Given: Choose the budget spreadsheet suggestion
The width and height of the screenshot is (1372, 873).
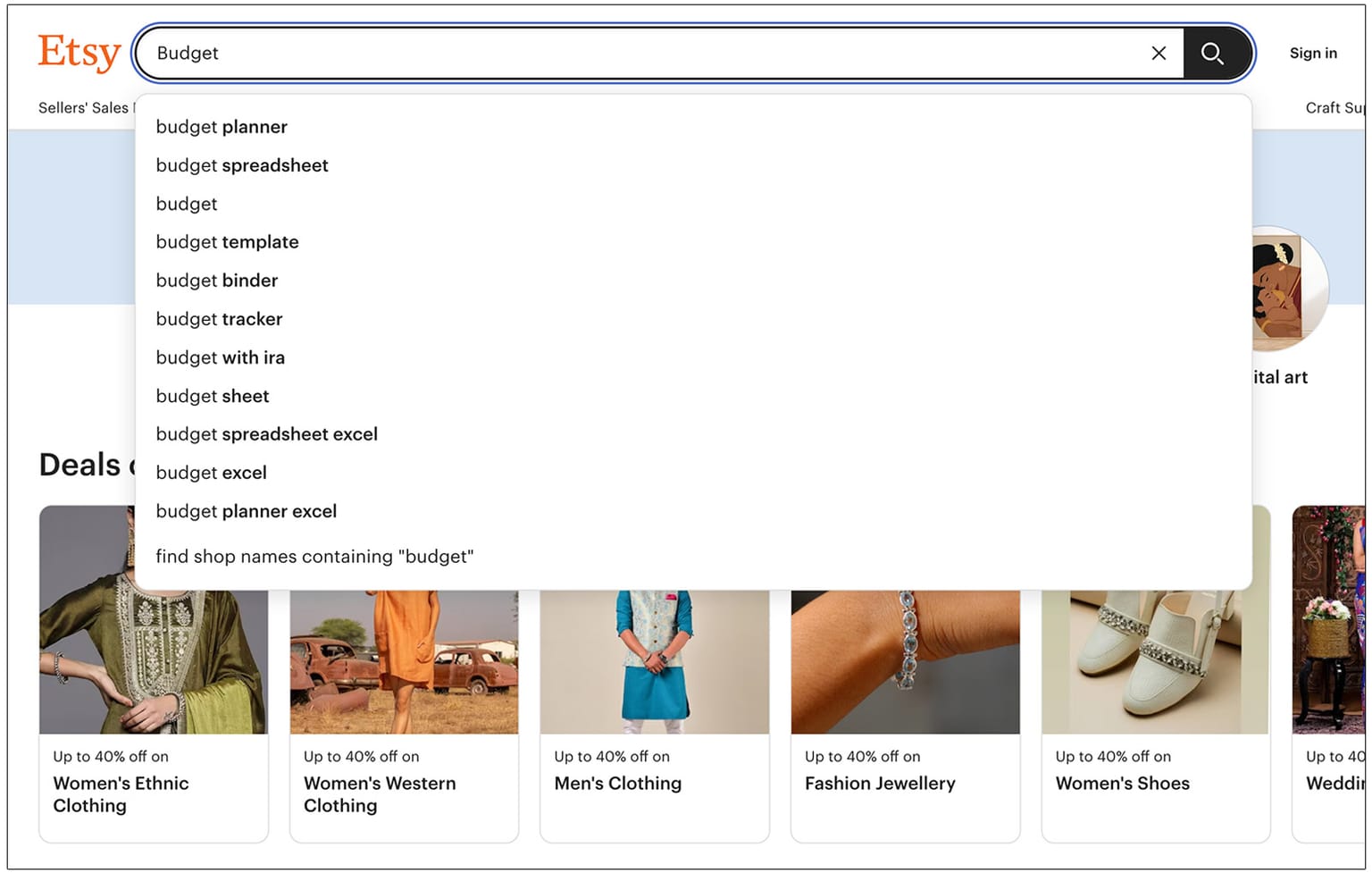Looking at the screenshot, I should (x=241, y=165).
